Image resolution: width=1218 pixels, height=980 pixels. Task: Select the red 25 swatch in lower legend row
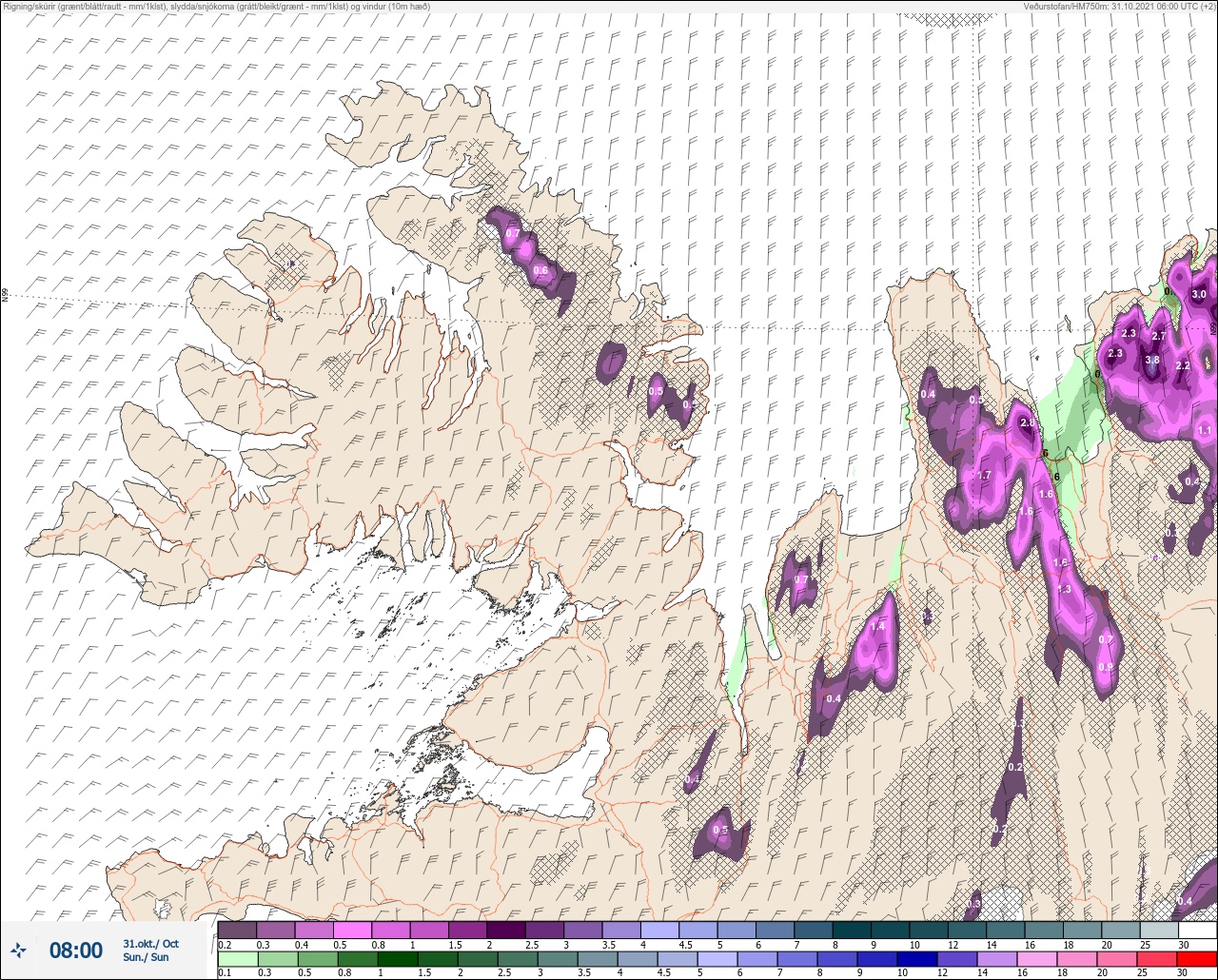tap(1155, 959)
